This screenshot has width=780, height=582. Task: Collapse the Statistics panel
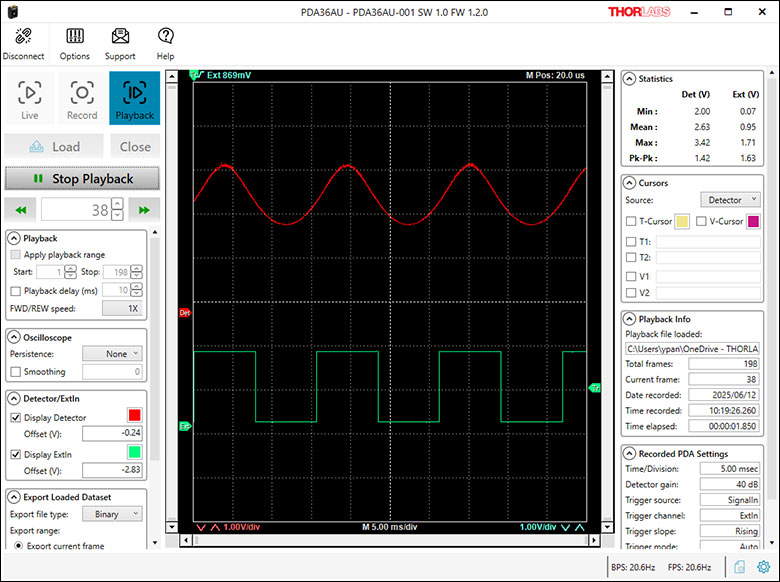click(630, 79)
